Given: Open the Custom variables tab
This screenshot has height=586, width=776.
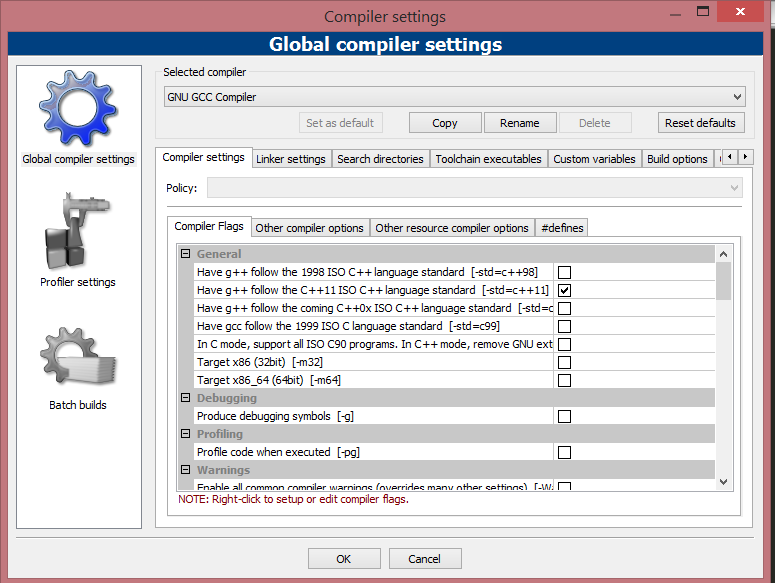Looking at the screenshot, I should pos(594,159).
